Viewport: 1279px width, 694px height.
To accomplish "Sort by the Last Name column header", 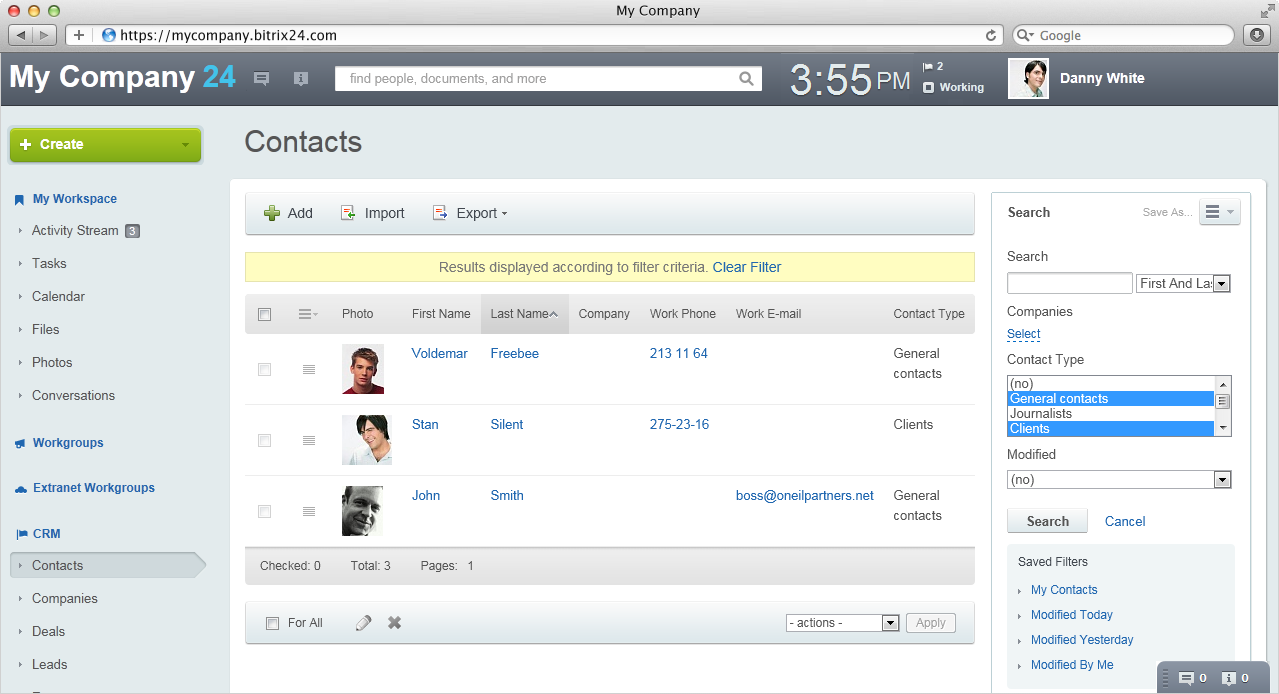I will [x=525, y=314].
